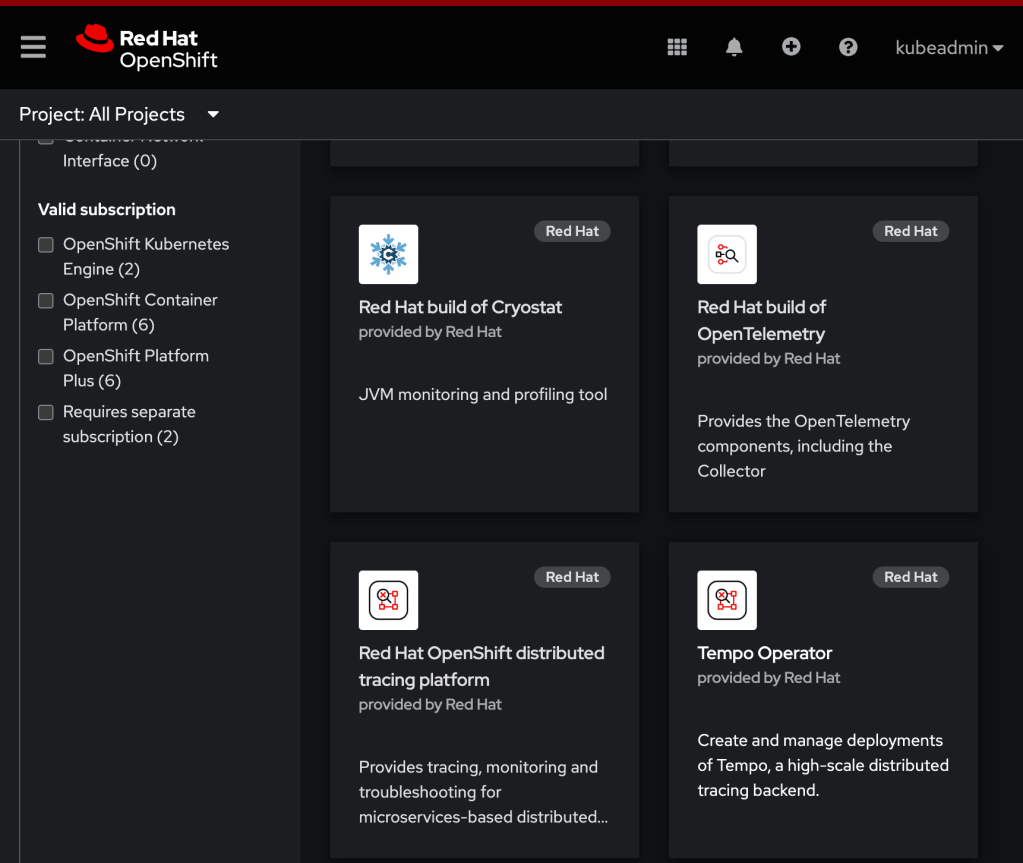The image size is (1023, 863).
Task: Open the notifications bell
Action: (734, 47)
